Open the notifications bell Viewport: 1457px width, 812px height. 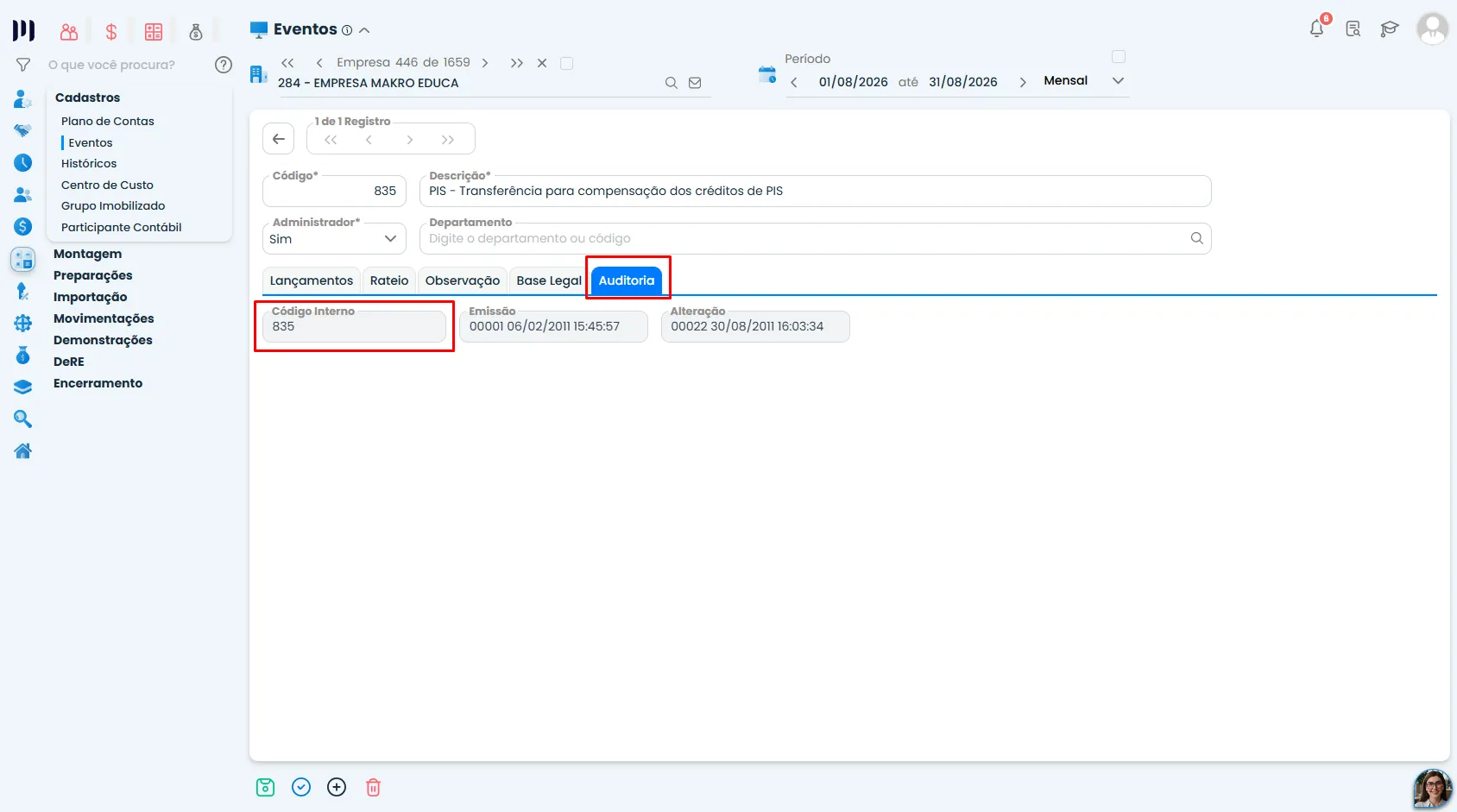[x=1317, y=28]
